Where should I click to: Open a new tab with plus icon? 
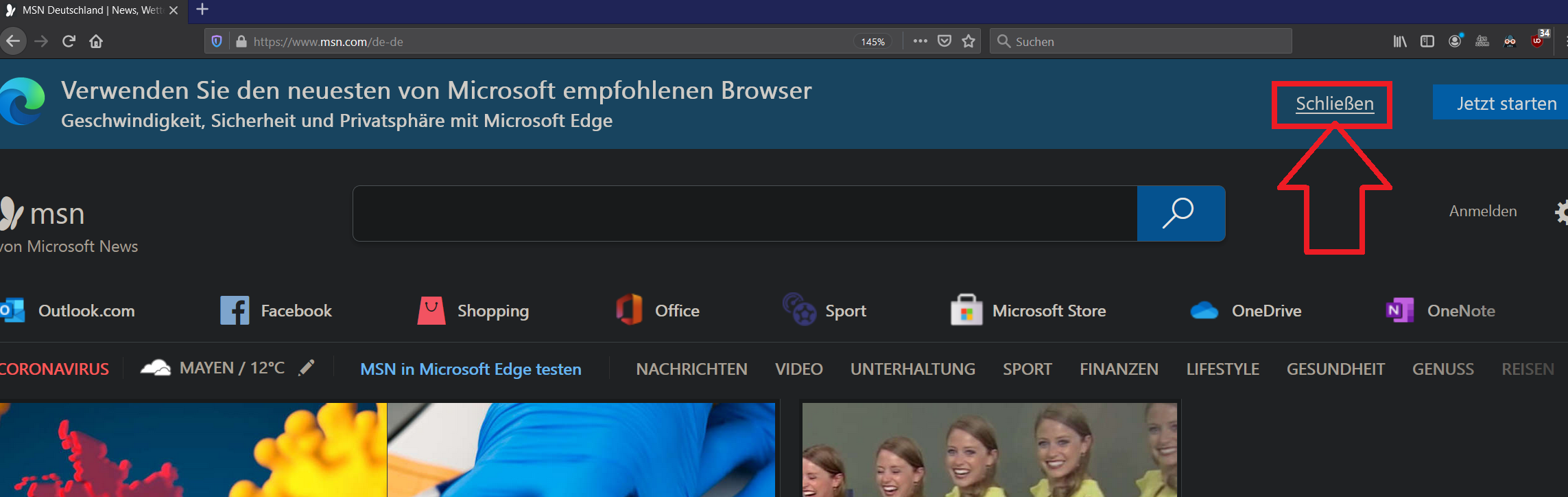click(202, 10)
